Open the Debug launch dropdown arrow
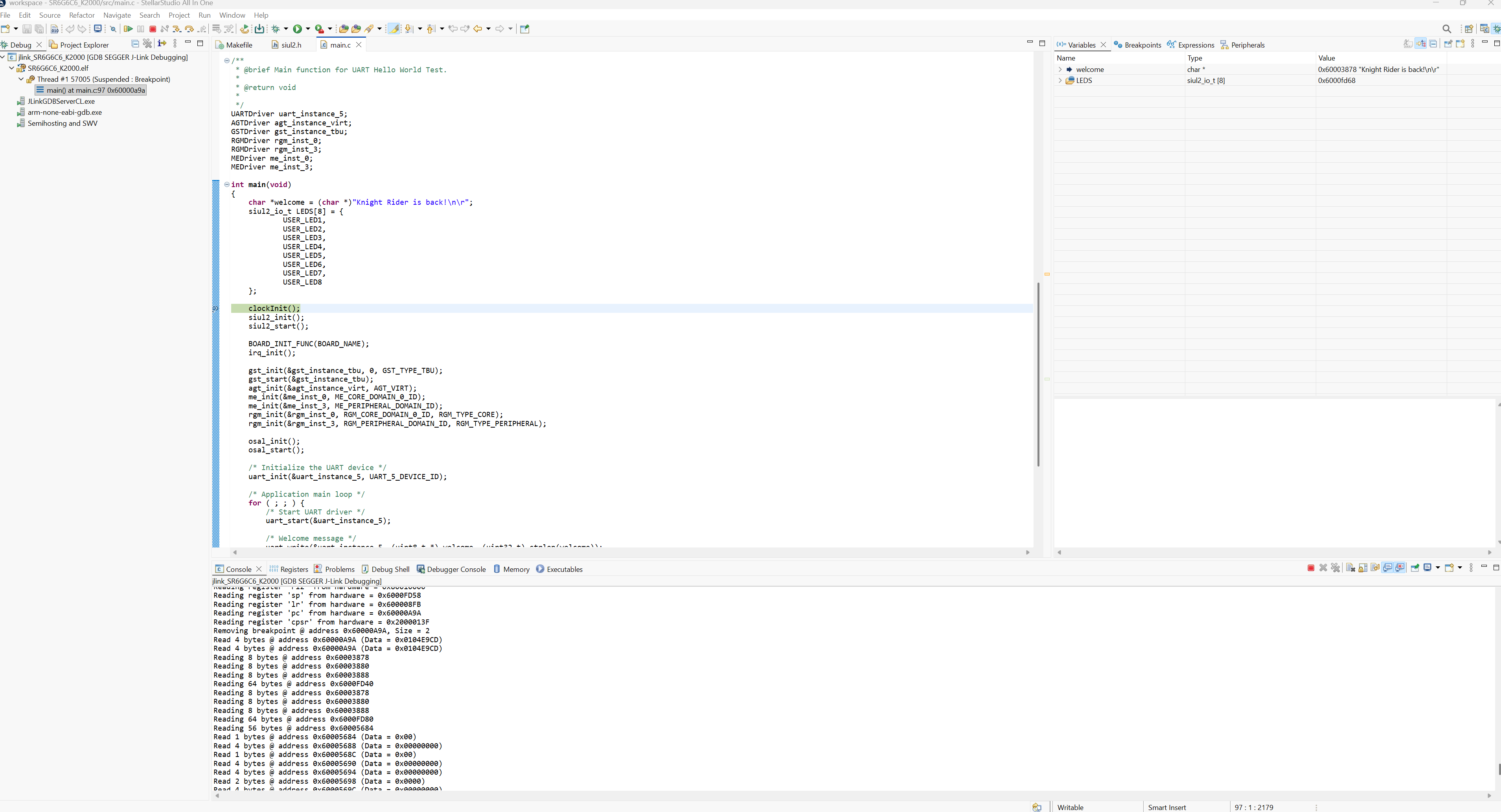Viewport: 1501px width, 812px height. click(285, 29)
